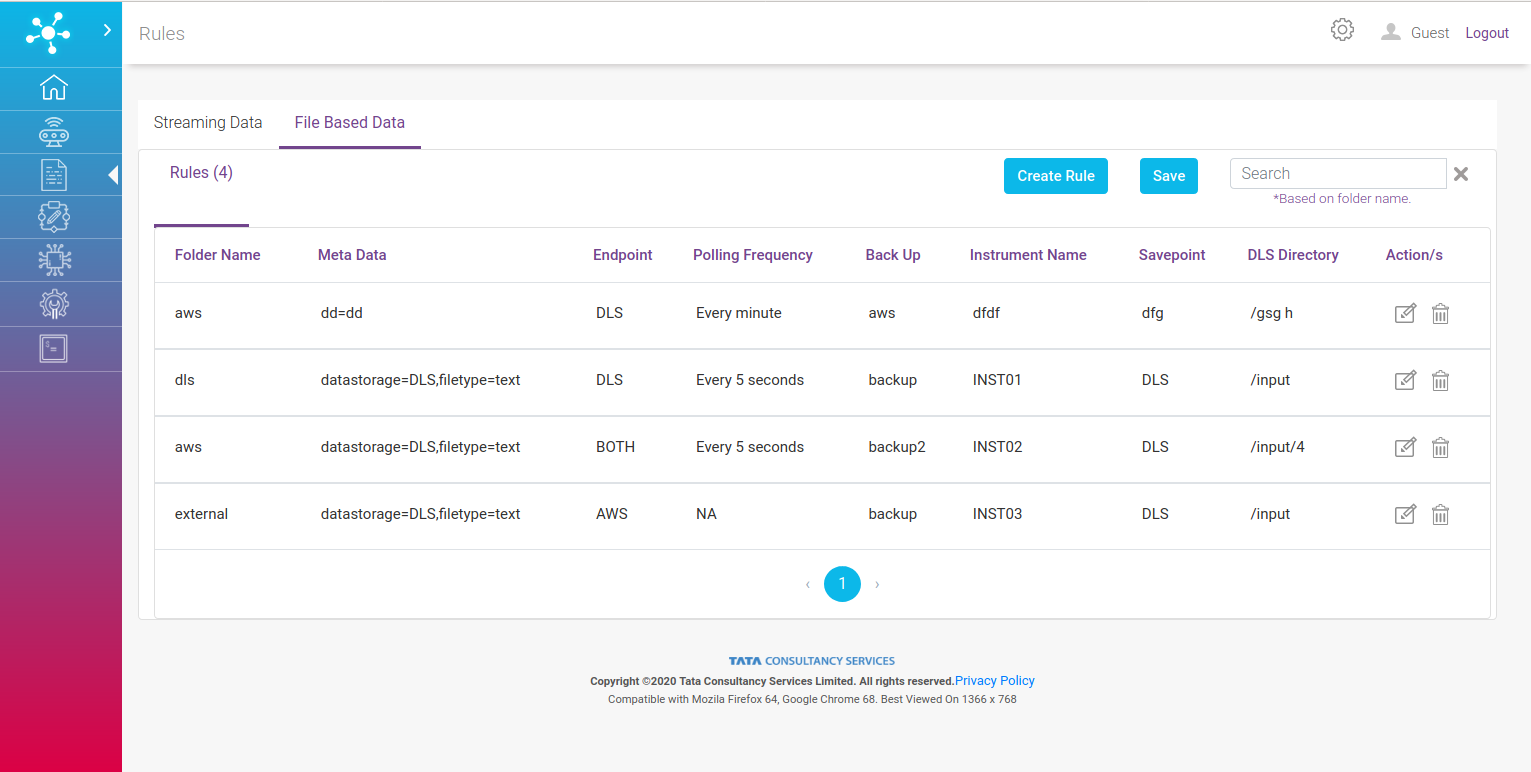Click the AWS endpoint cell
The height and width of the screenshot is (772, 1531).
point(612,514)
